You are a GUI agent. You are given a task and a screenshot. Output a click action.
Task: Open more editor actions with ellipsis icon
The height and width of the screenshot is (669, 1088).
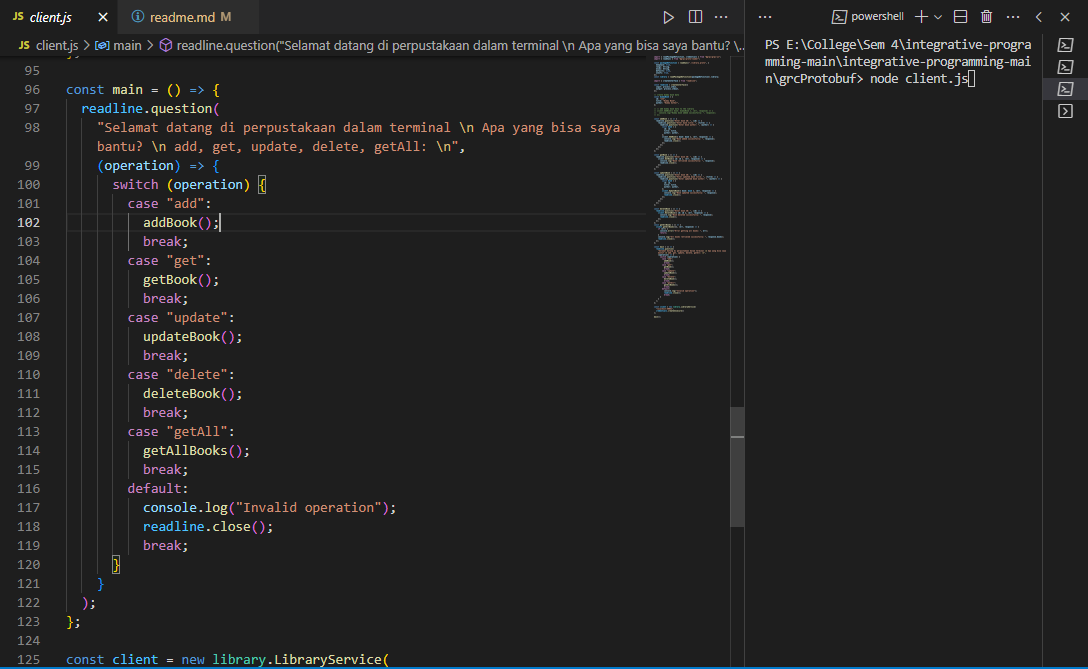pos(722,16)
